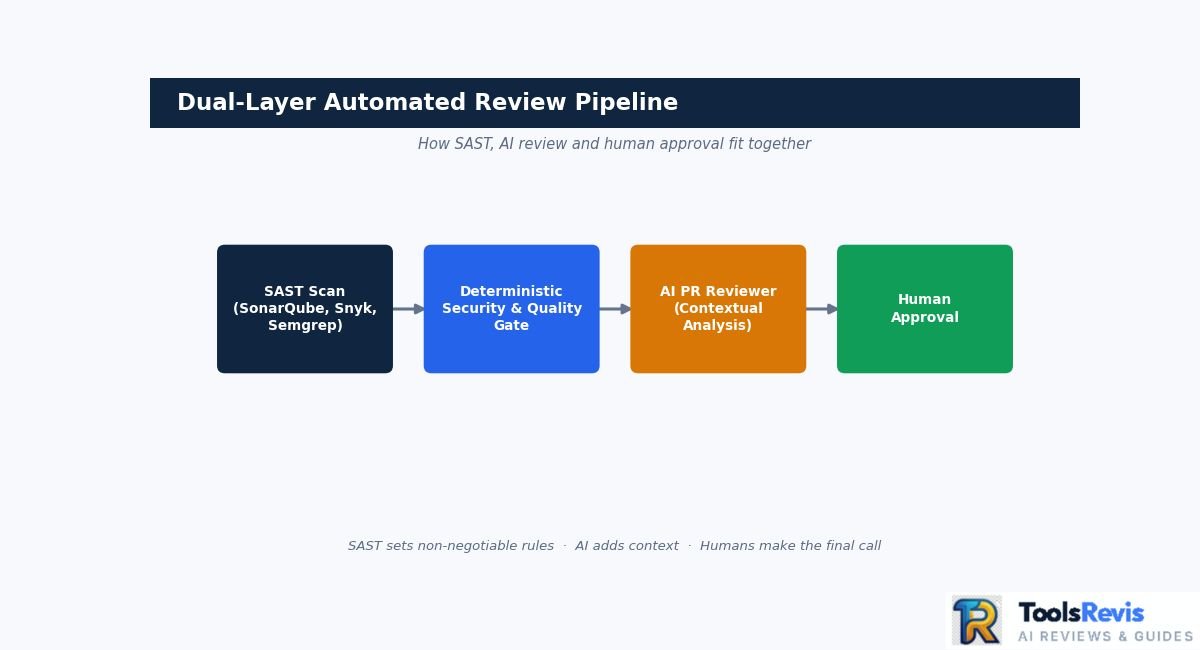Click the footer text 'SAST sets non-negotiable rules'

pos(451,546)
